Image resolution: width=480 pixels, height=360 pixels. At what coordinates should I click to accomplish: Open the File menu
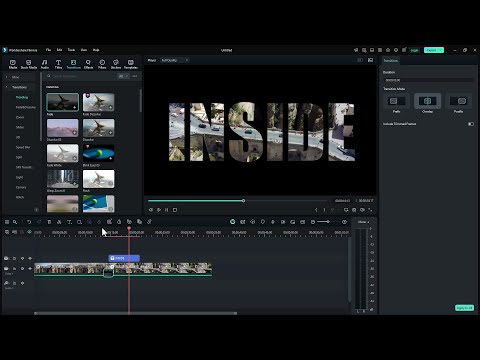pyautogui.click(x=48, y=50)
